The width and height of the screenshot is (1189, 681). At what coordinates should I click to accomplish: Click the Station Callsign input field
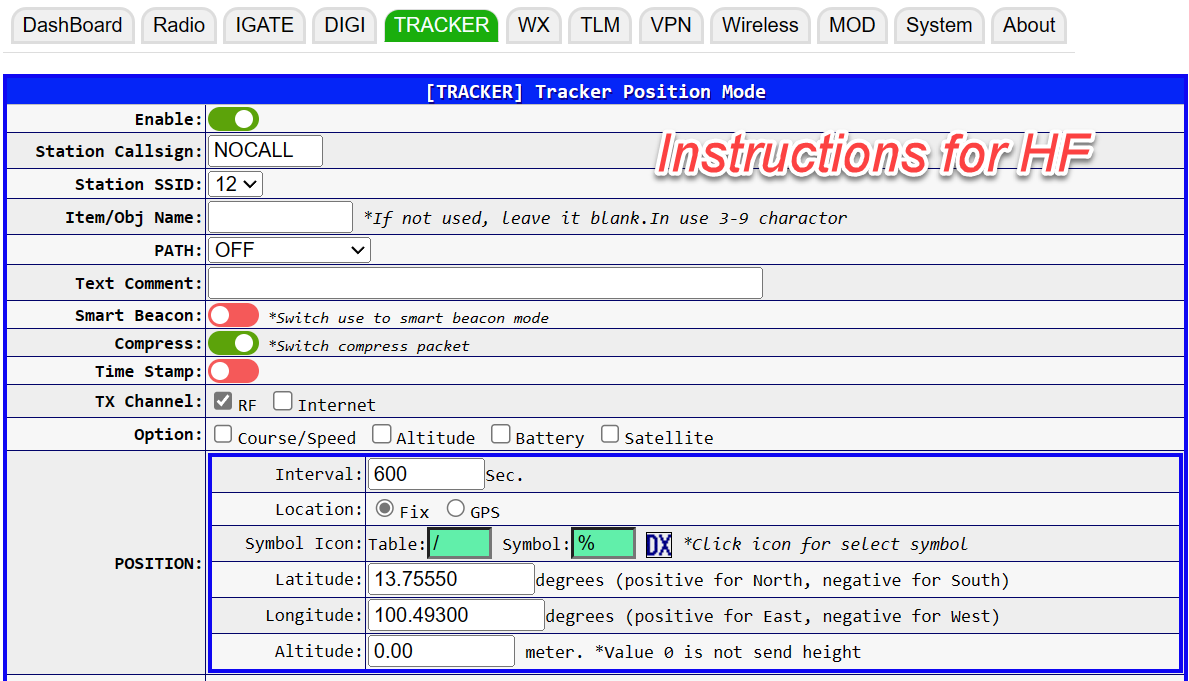coord(265,151)
